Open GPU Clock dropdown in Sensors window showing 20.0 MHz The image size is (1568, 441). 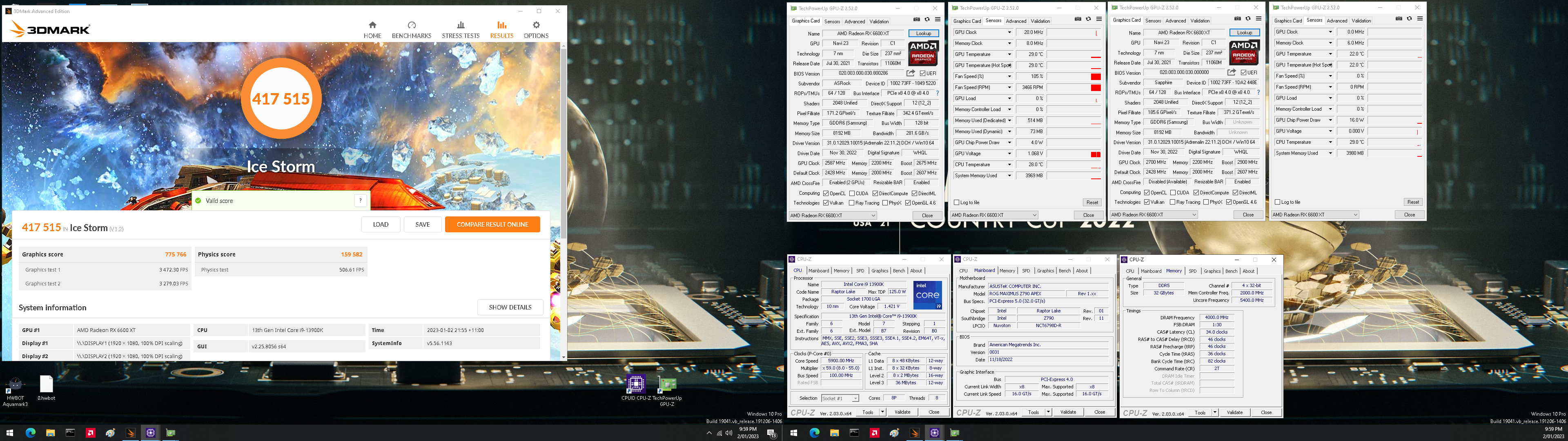pyautogui.click(x=1009, y=32)
